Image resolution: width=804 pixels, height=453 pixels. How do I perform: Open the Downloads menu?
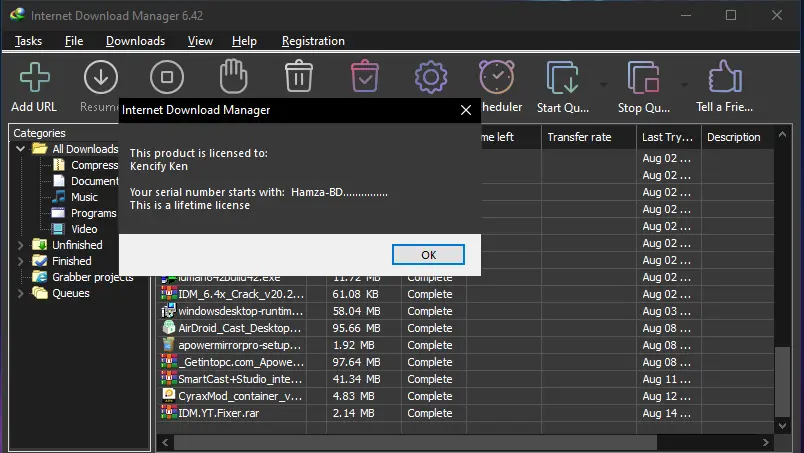[x=135, y=41]
